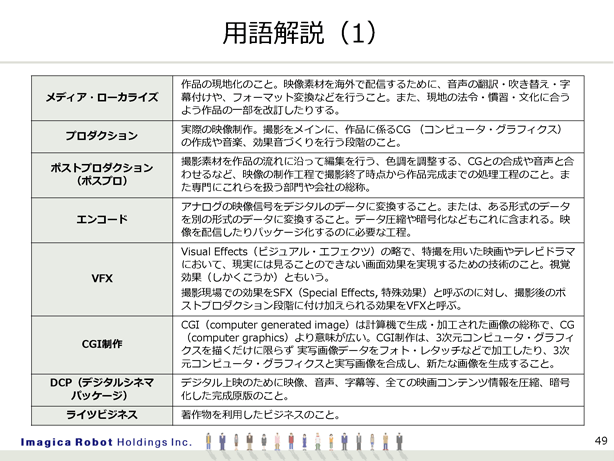
Task: Click the description 著作物を利用したビジネスのこと
Action: pyautogui.click(x=260, y=415)
